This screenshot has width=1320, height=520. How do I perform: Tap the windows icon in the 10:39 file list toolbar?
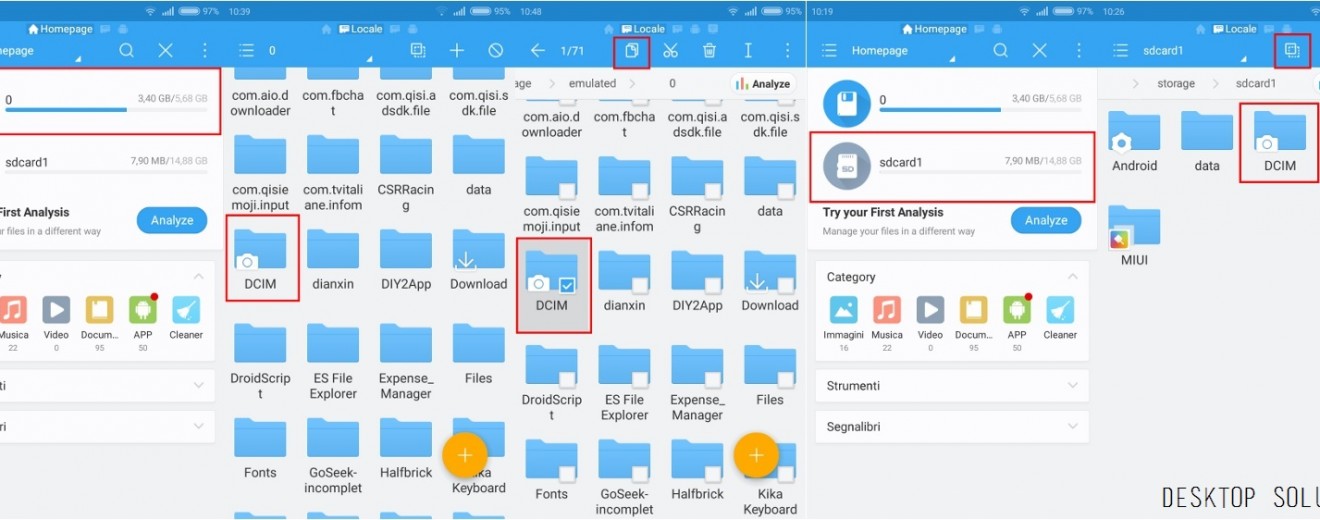point(418,50)
